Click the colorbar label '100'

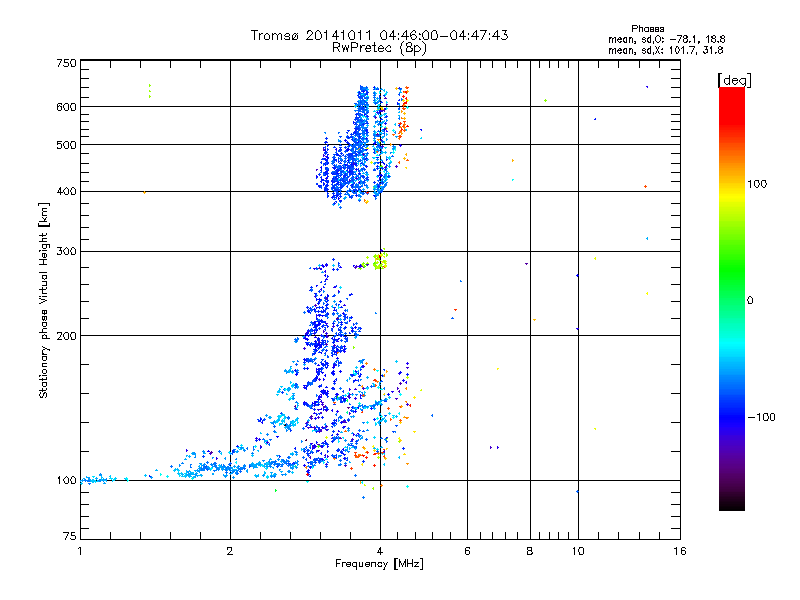[x=757, y=184]
